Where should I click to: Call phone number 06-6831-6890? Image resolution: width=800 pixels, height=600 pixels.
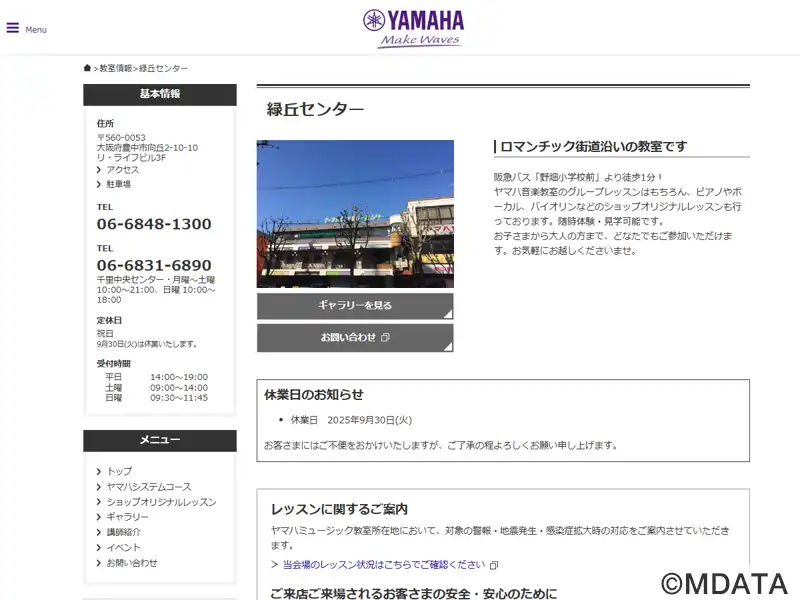(154, 265)
